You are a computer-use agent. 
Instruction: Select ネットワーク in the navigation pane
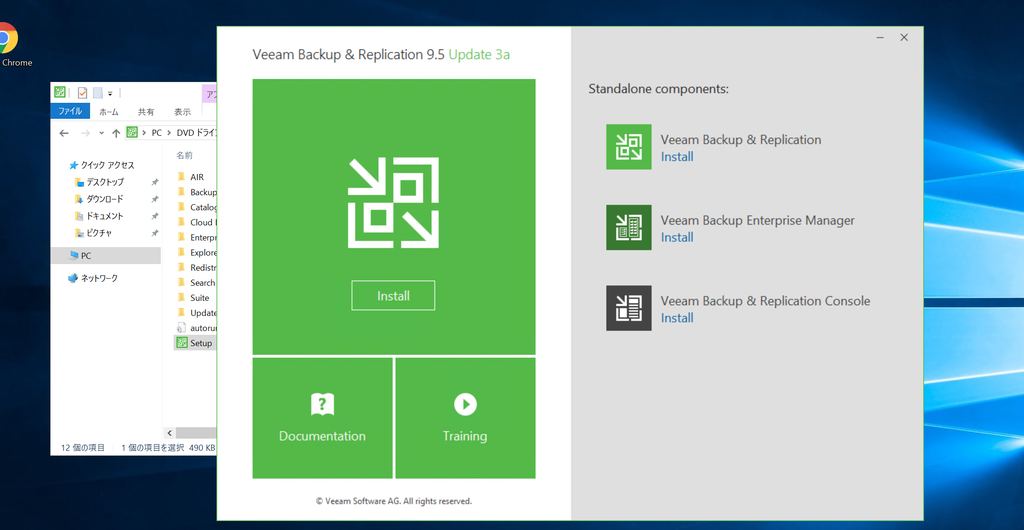pyautogui.click(x=99, y=278)
